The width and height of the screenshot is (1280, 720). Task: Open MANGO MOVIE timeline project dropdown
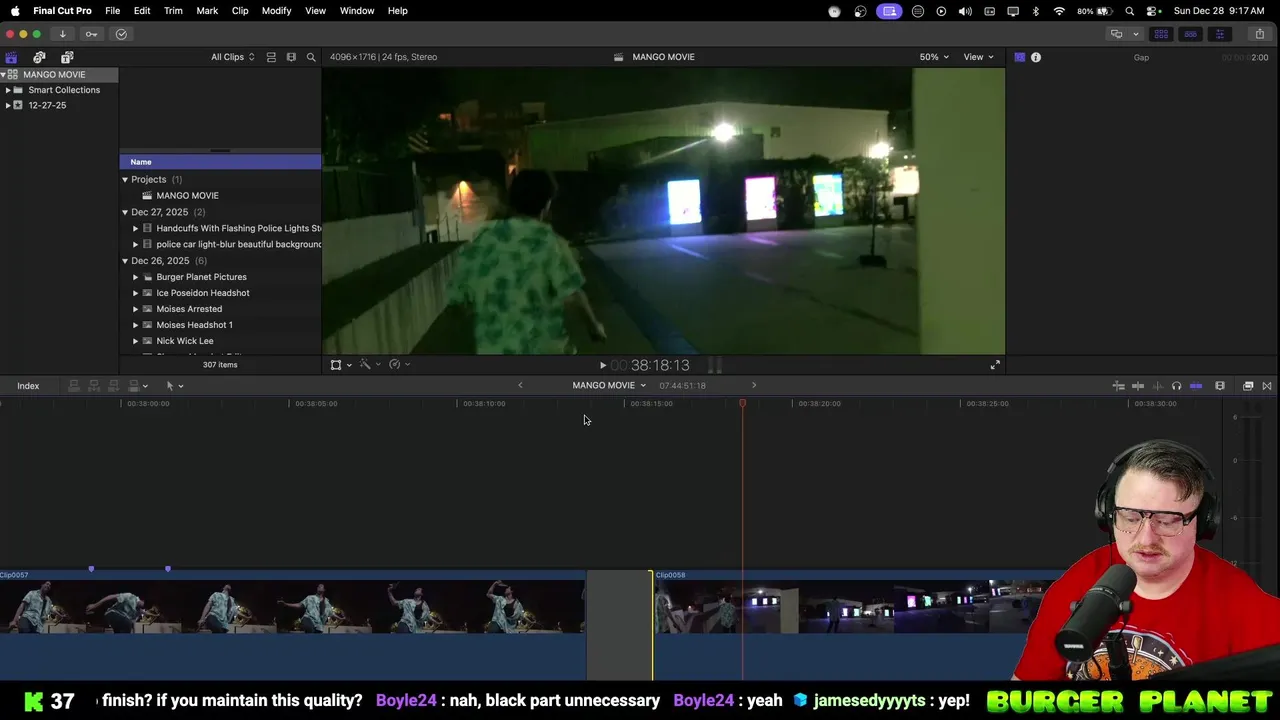pyautogui.click(x=609, y=385)
